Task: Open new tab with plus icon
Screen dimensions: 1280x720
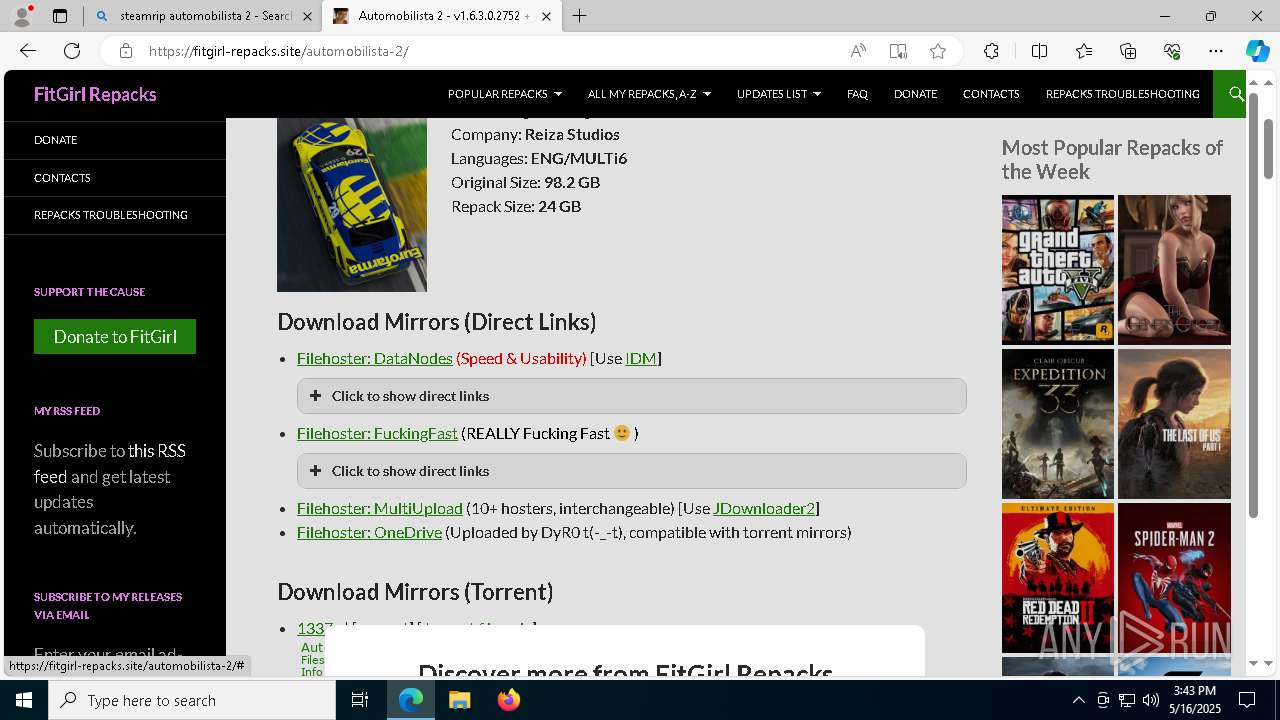Action: [x=580, y=16]
